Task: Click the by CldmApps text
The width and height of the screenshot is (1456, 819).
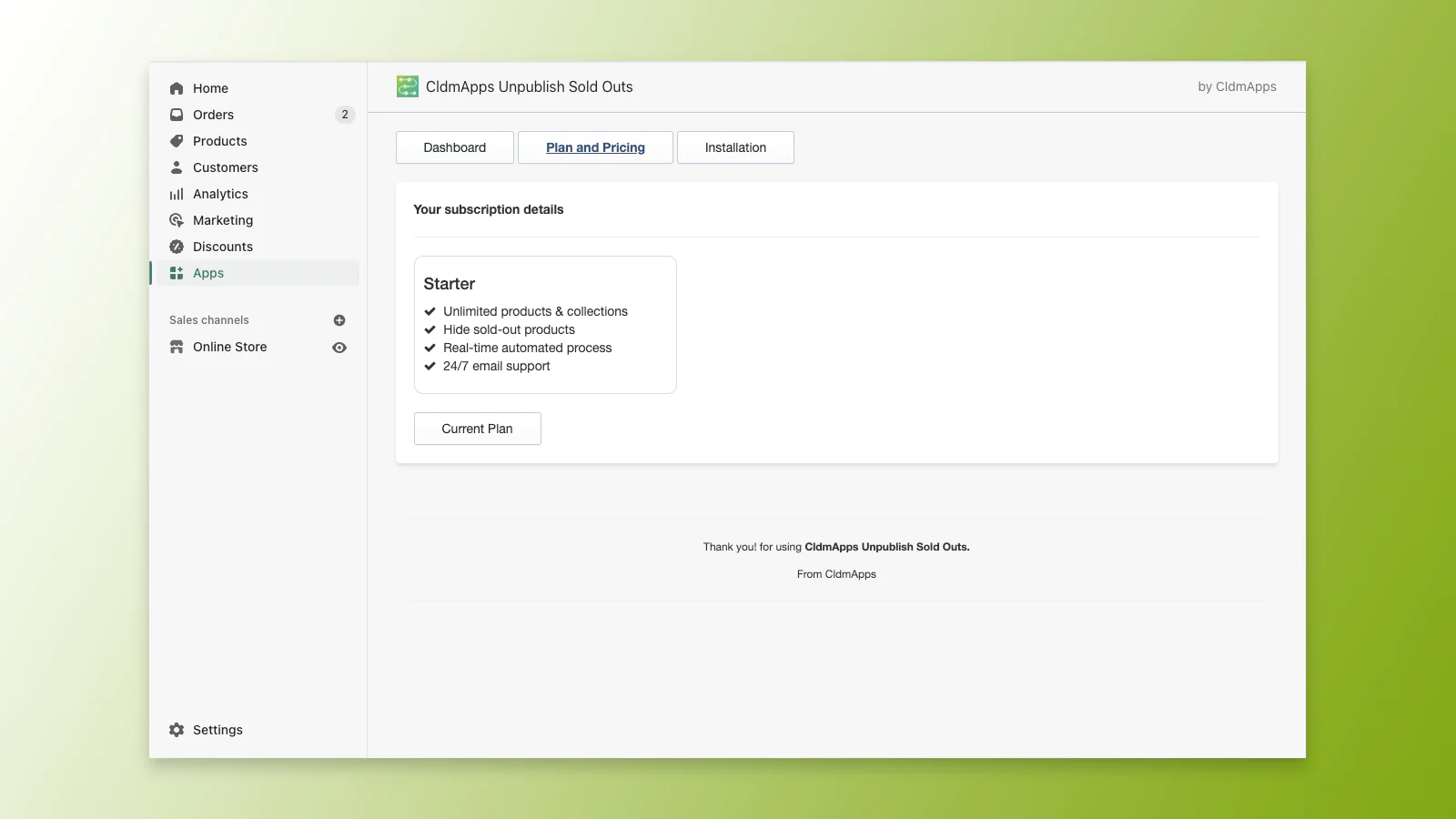Action: (x=1237, y=86)
